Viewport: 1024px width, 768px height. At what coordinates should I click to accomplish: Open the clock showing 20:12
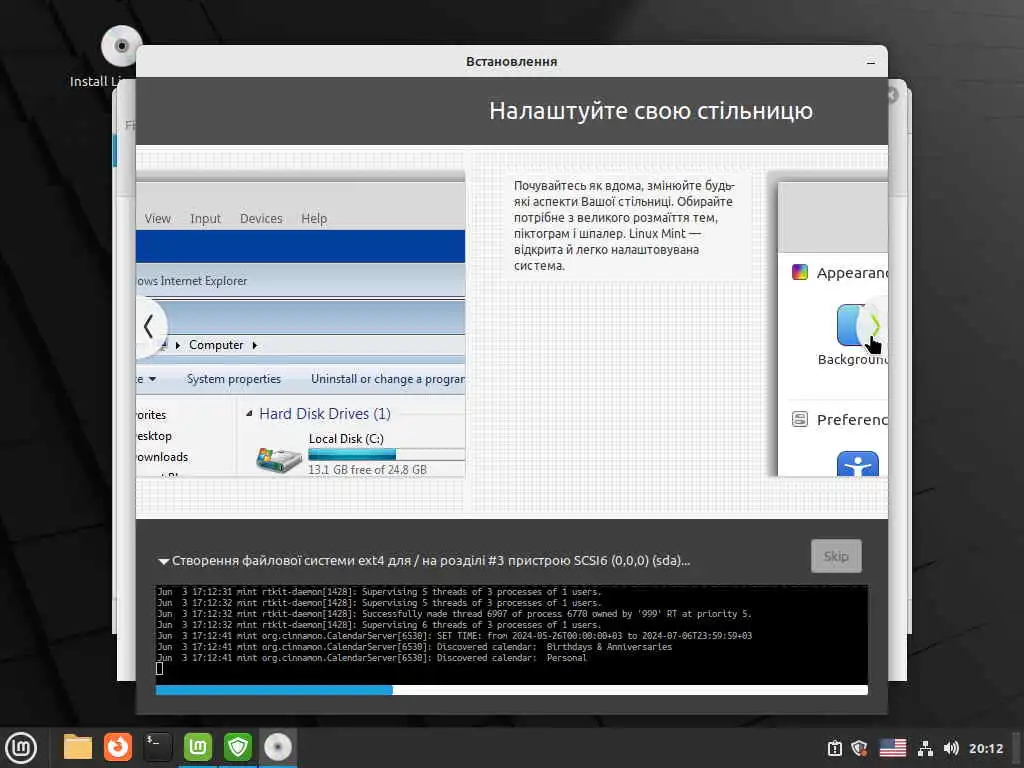986,748
